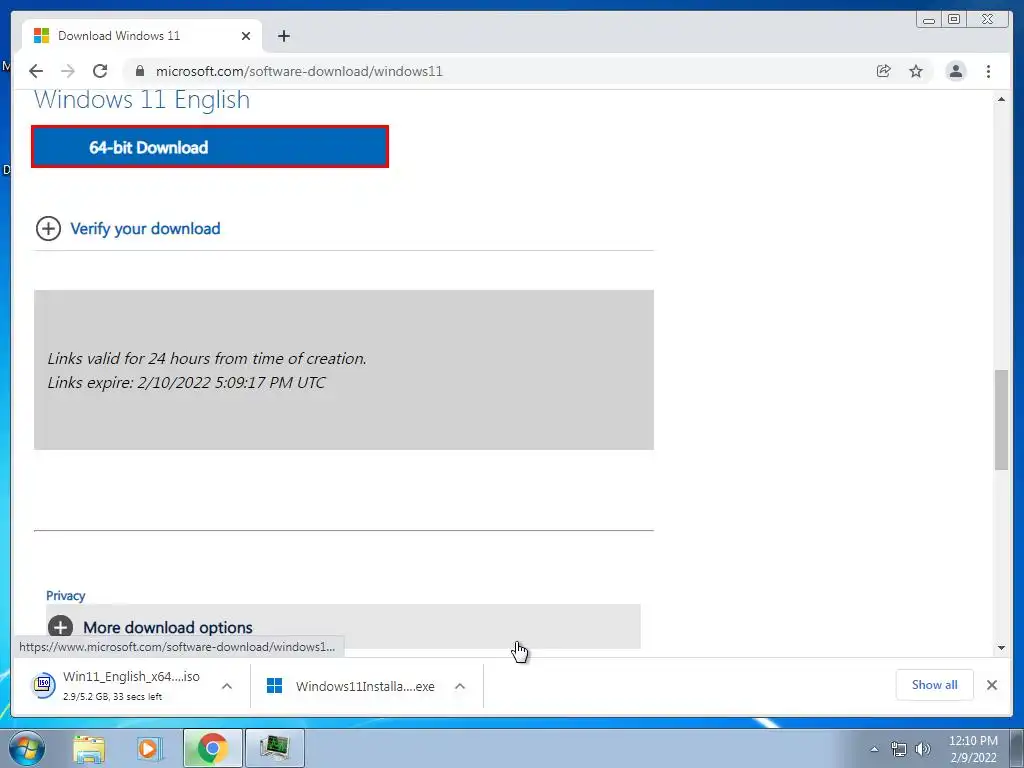Click the 64-bit Download button
Screen dimensions: 1024x768
tap(210, 147)
